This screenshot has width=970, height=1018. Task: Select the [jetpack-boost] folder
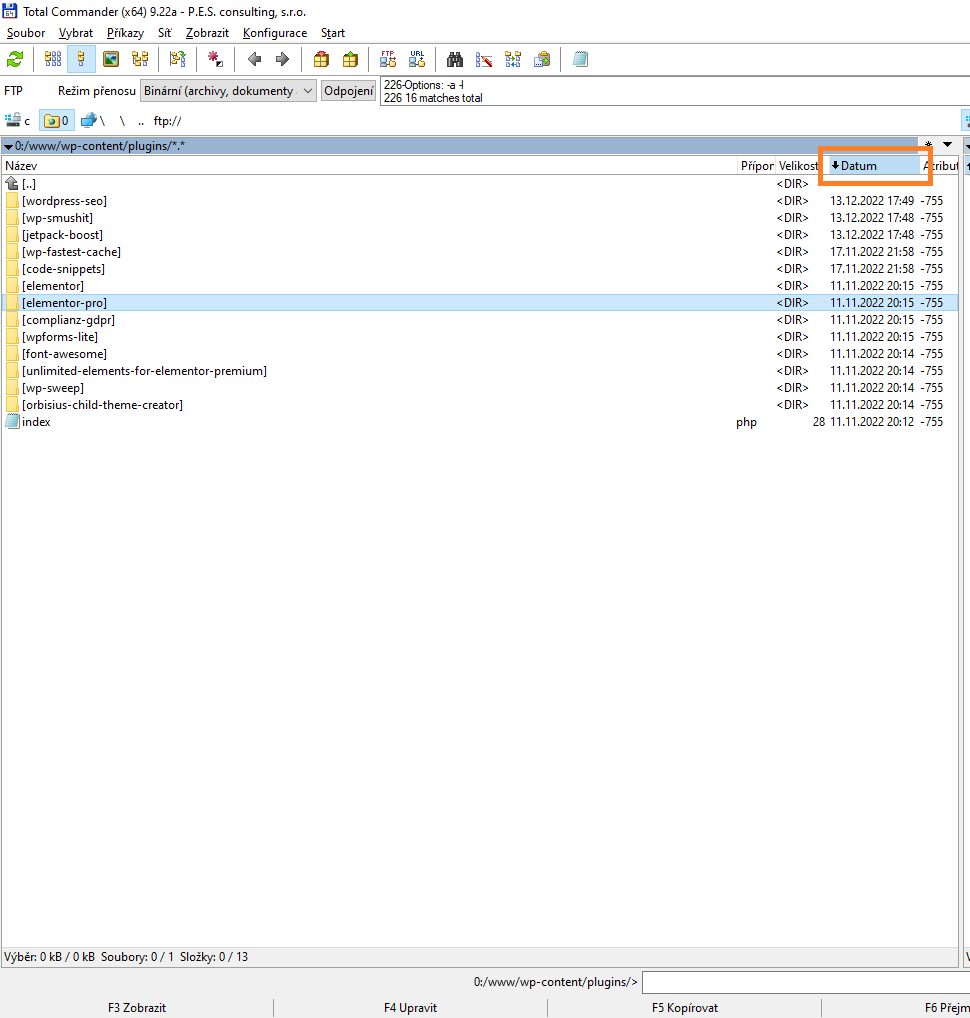[x=480, y=235]
